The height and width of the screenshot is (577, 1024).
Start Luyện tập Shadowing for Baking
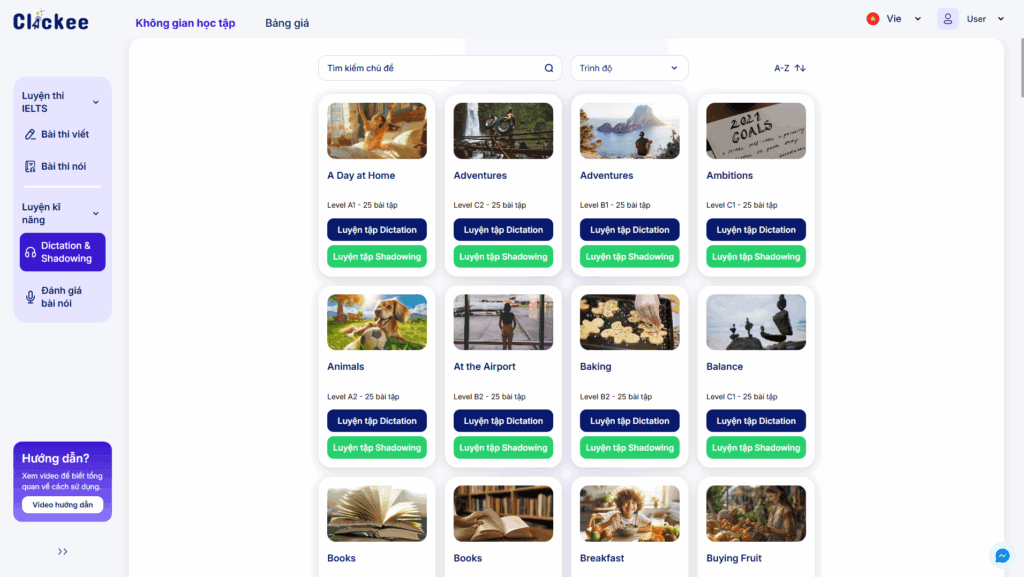[x=630, y=448]
